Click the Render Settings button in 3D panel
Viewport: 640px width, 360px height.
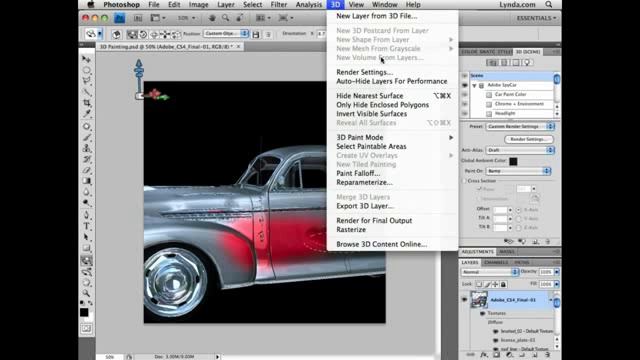tap(529, 139)
